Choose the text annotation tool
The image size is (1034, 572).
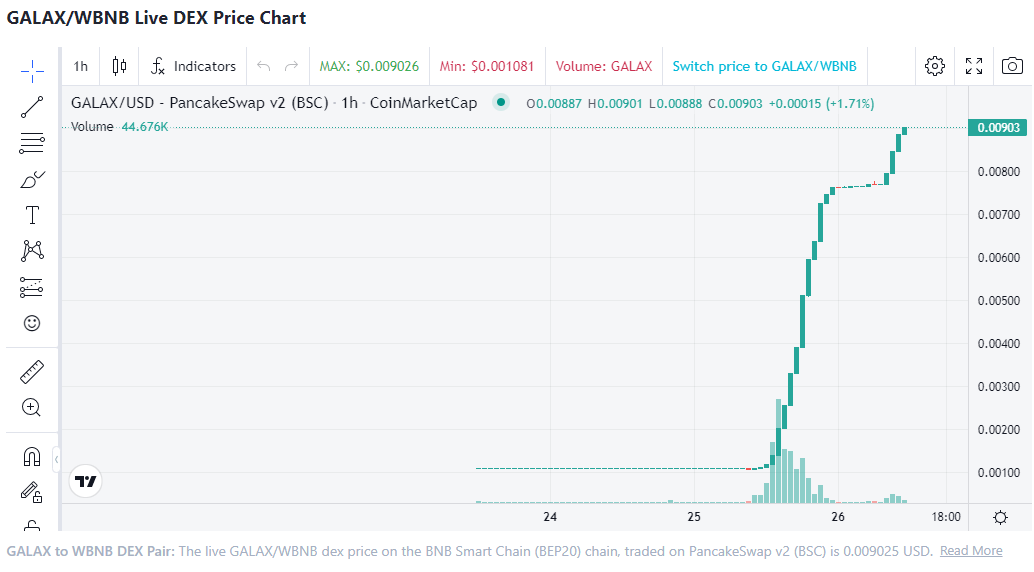pyautogui.click(x=32, y=215)
